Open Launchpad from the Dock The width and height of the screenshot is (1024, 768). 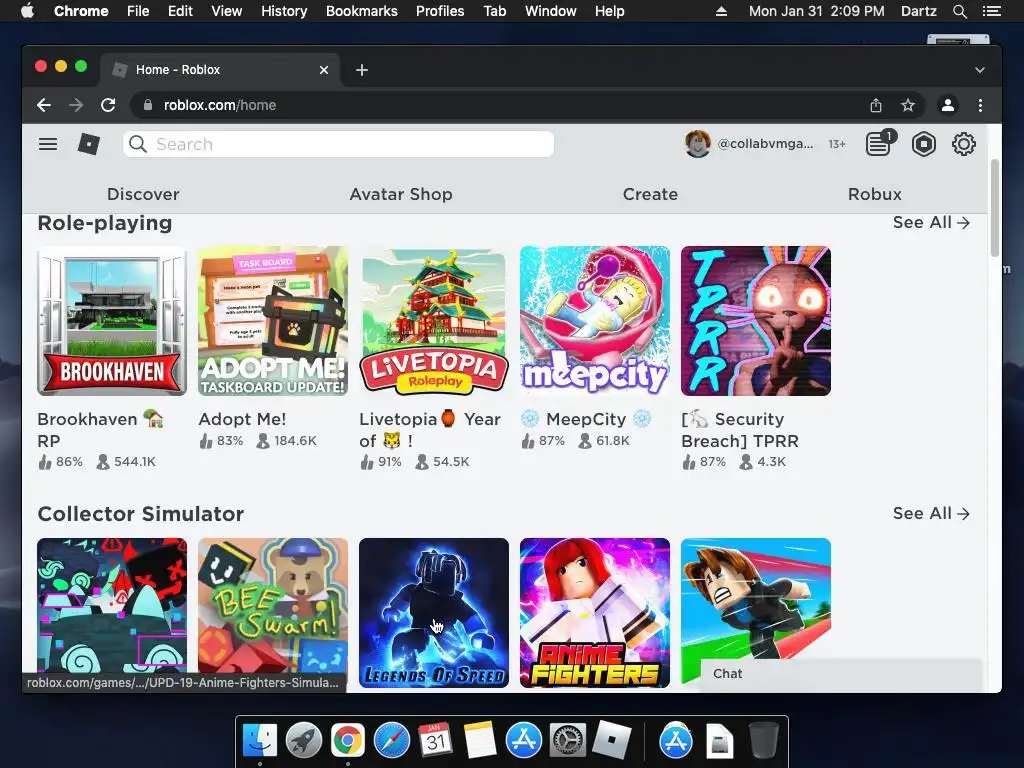point(304,741)
